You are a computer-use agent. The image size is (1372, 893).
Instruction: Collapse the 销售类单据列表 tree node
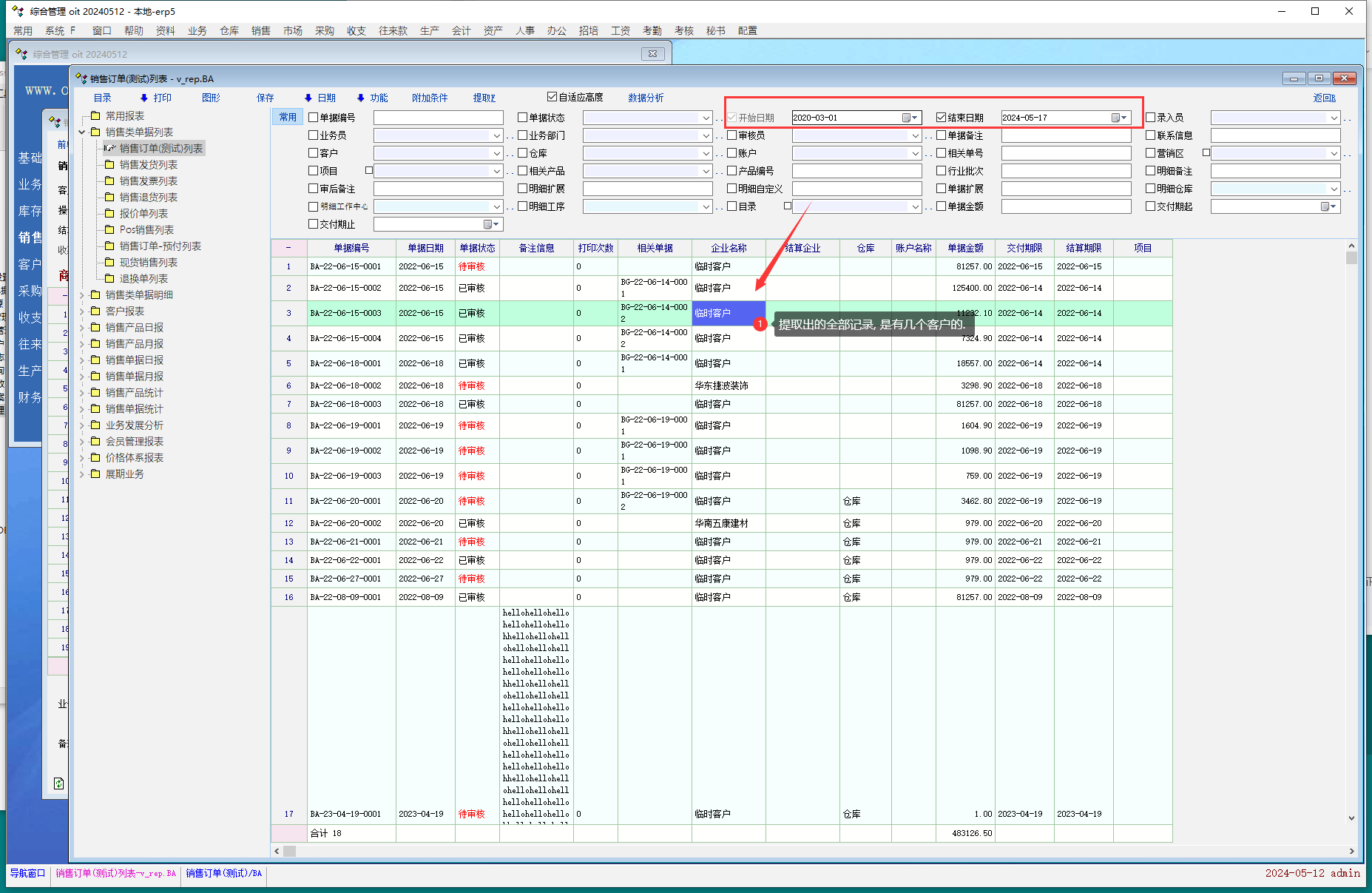coord(82,132)
